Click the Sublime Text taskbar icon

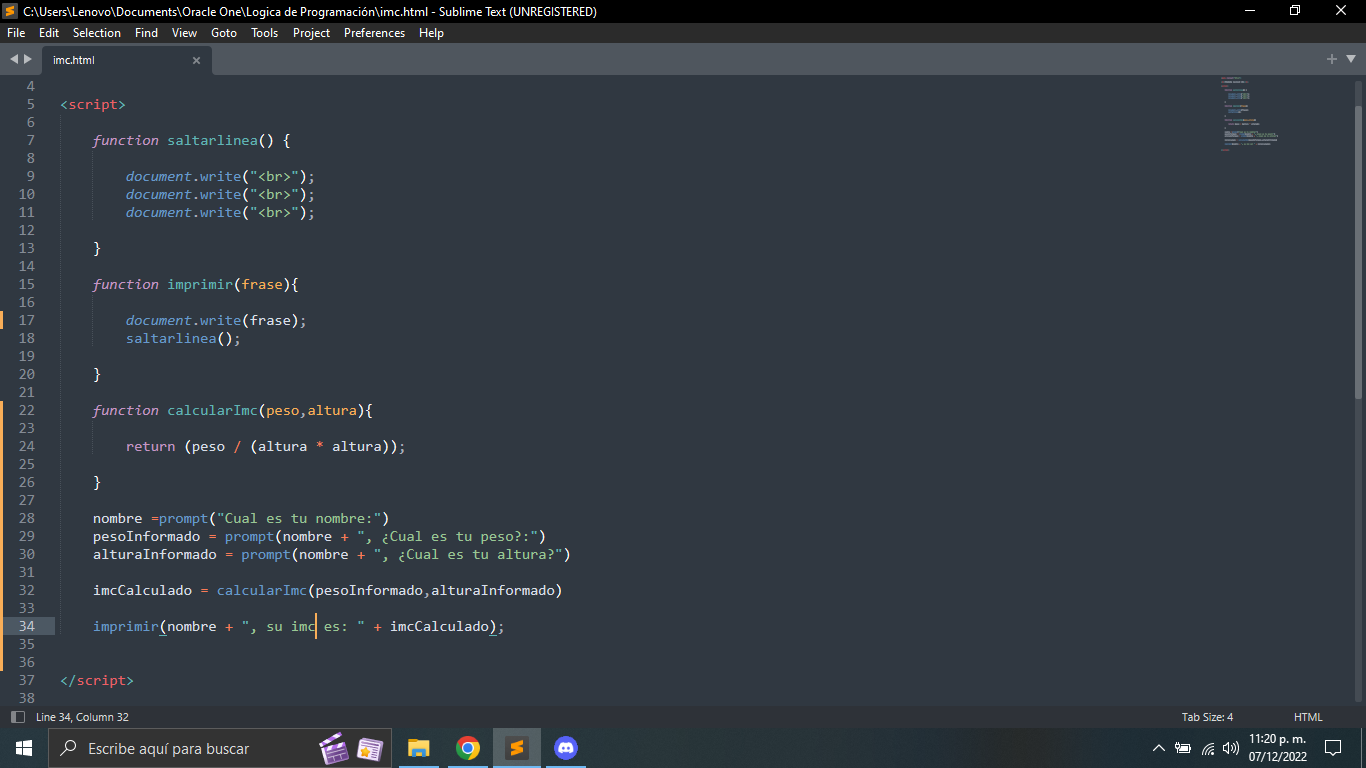pos(516,748)
